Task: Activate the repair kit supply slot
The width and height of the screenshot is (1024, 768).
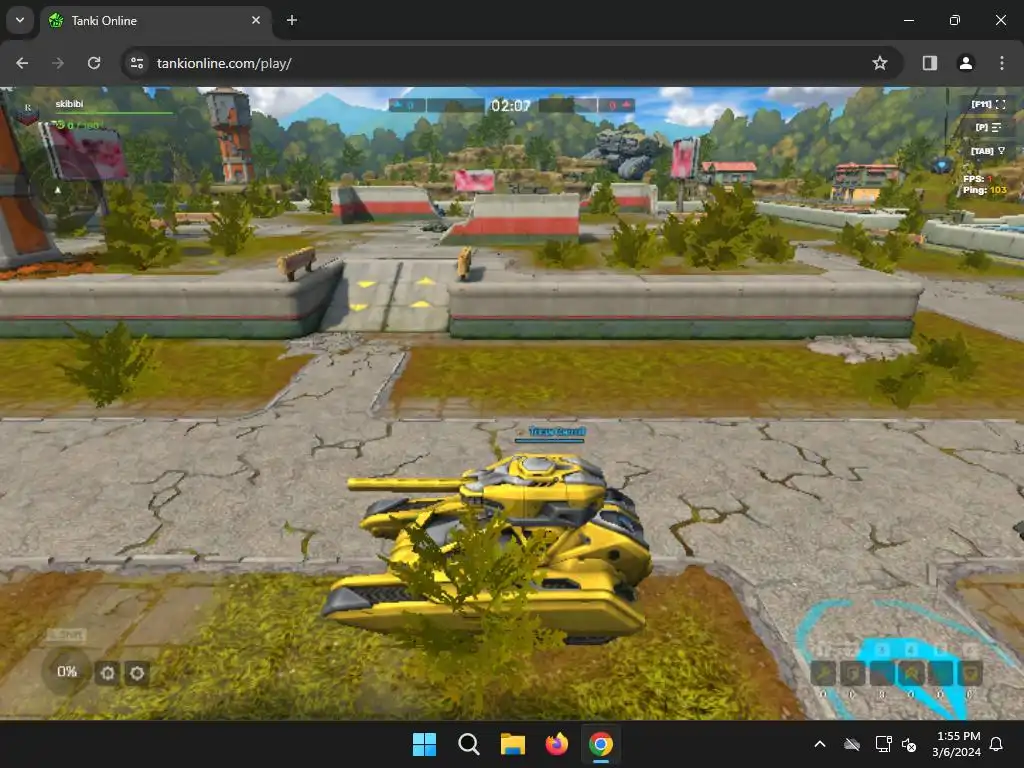Action: click(823, 673)
